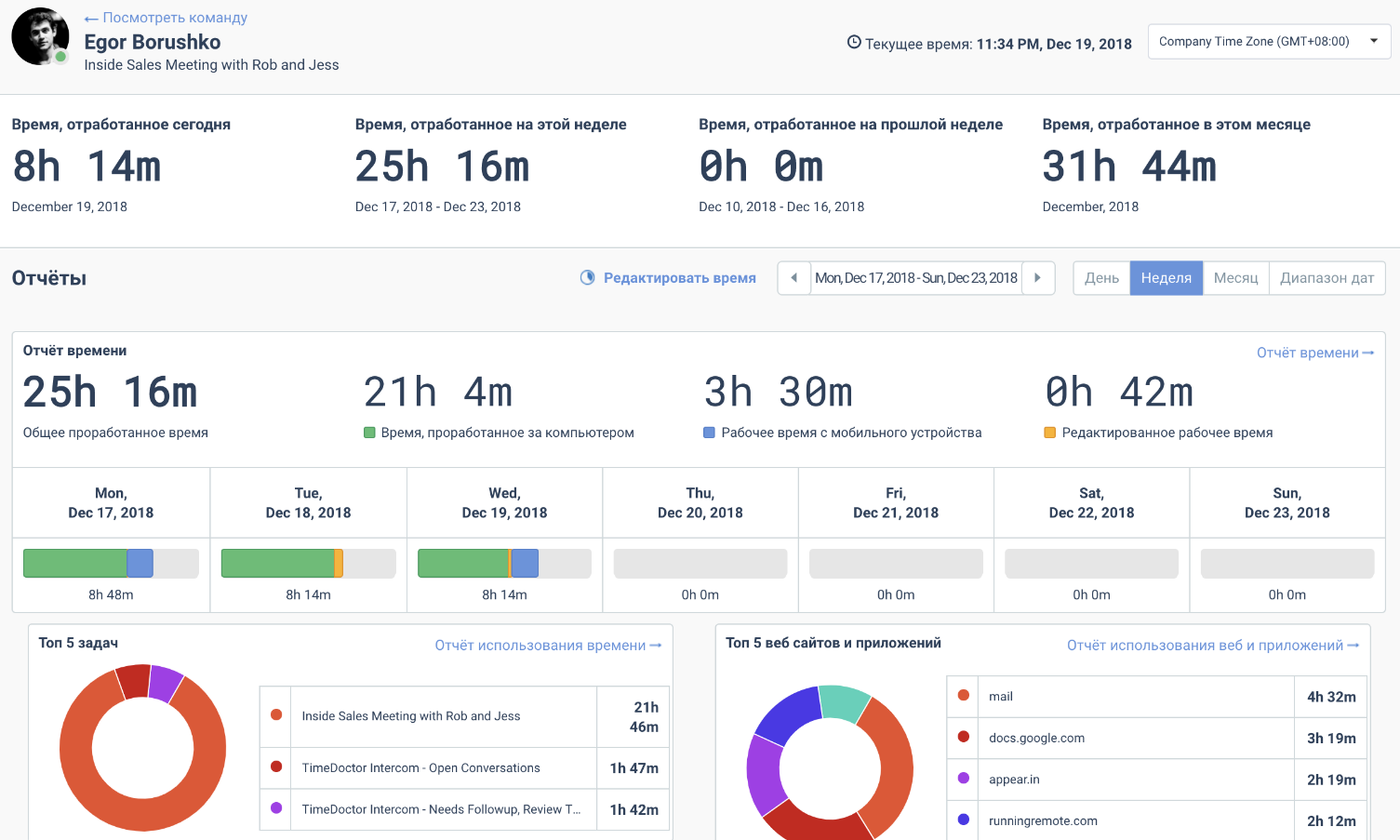Screen dimensions: 1400x840
Task: Click the edit time pie-clock icon
Action: coord(587,277)
